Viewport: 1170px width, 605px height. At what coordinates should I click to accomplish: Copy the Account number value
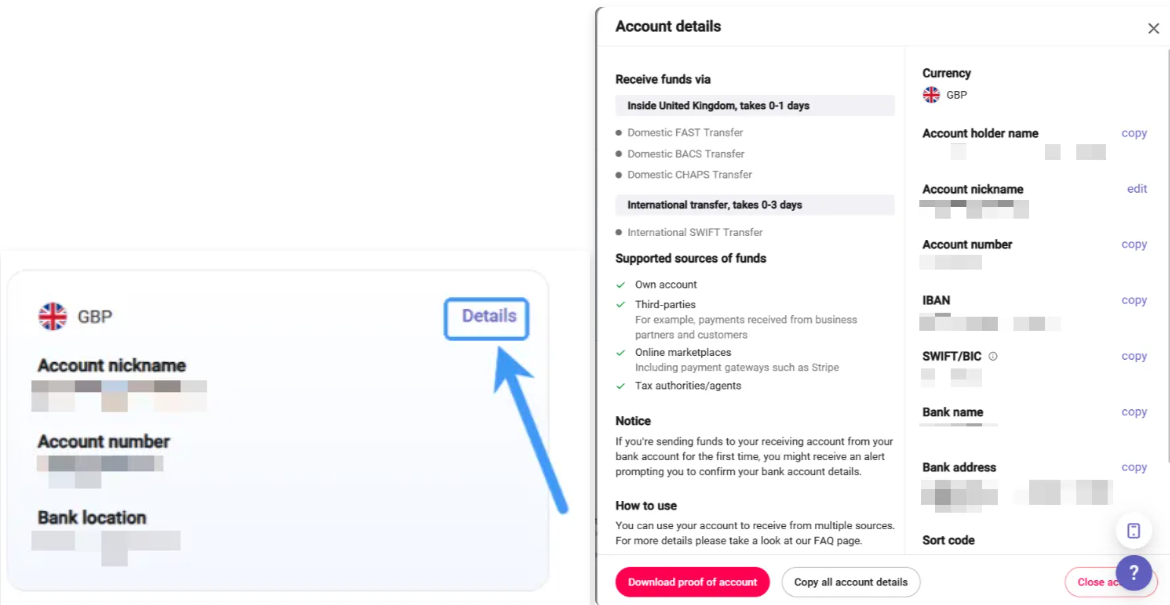pyautogui.click(x=1134, y=244)
